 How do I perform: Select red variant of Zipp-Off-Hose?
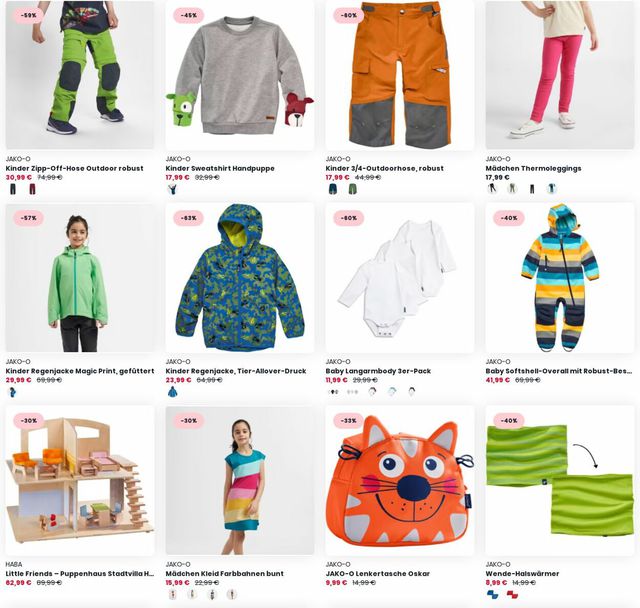click(x=32, y=189)
